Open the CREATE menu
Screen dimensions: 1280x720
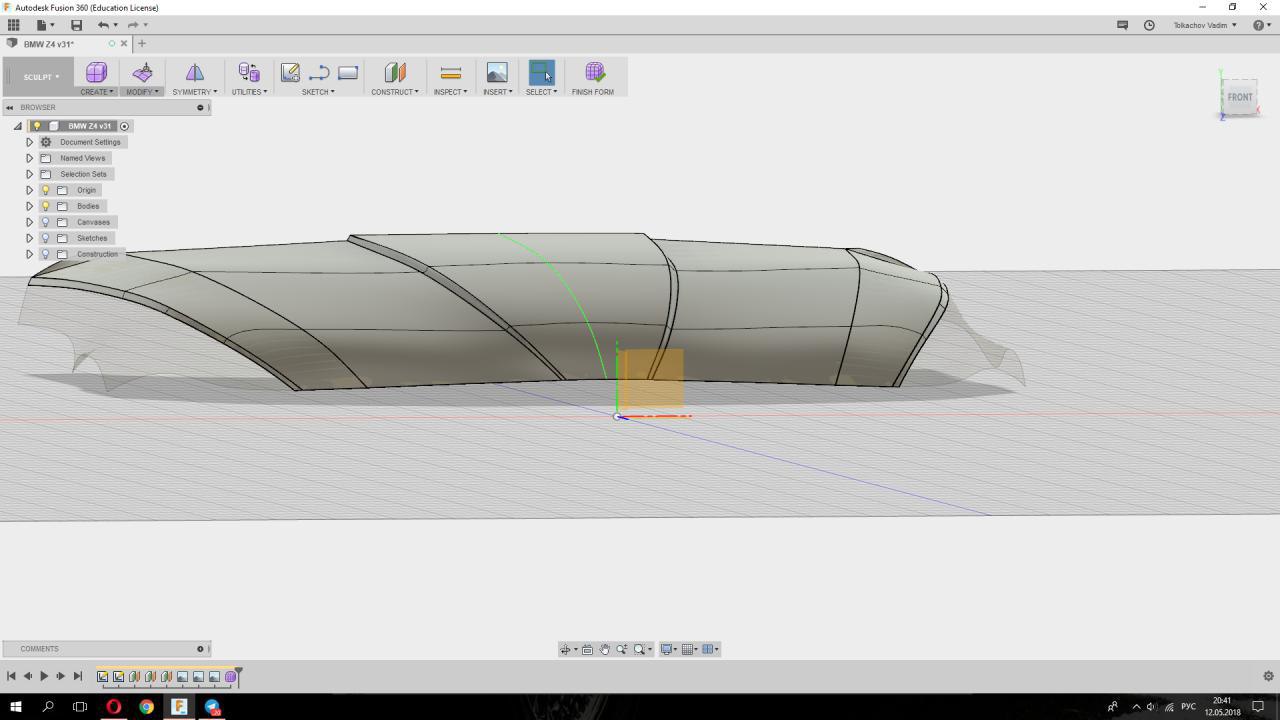[x=97, y=92]
